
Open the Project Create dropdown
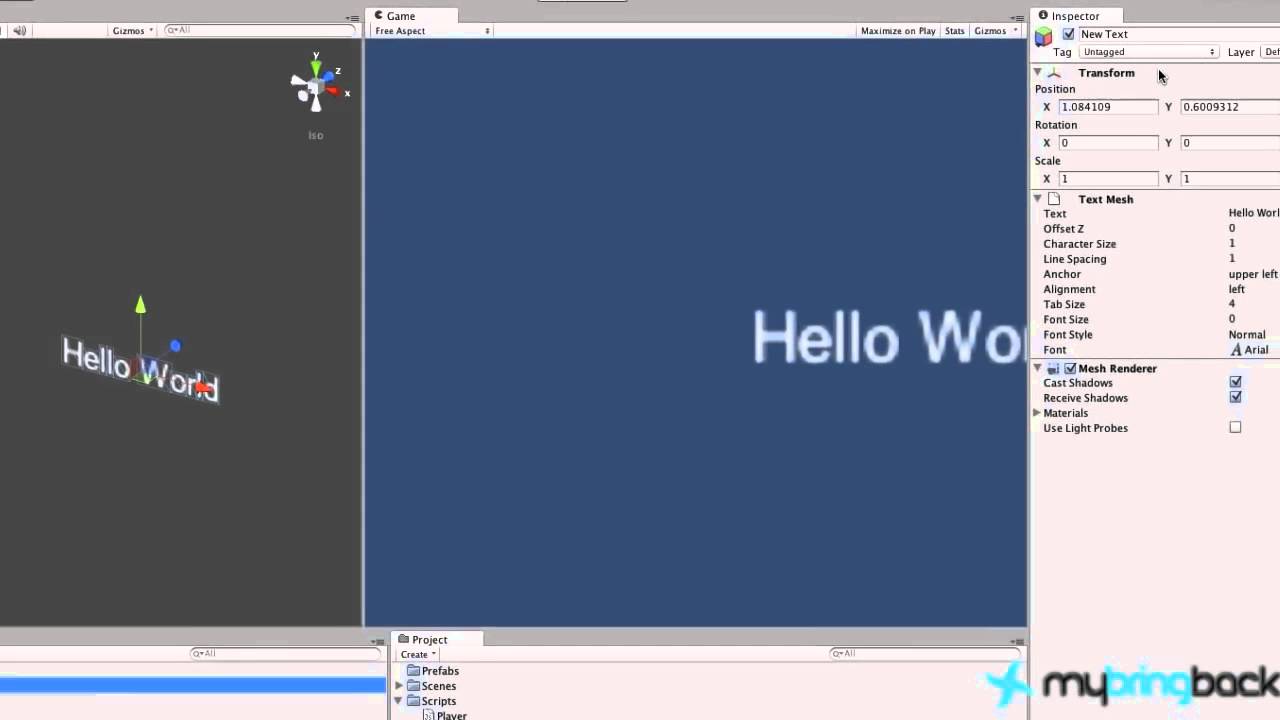pyautogui.click(x=418, y=654)
